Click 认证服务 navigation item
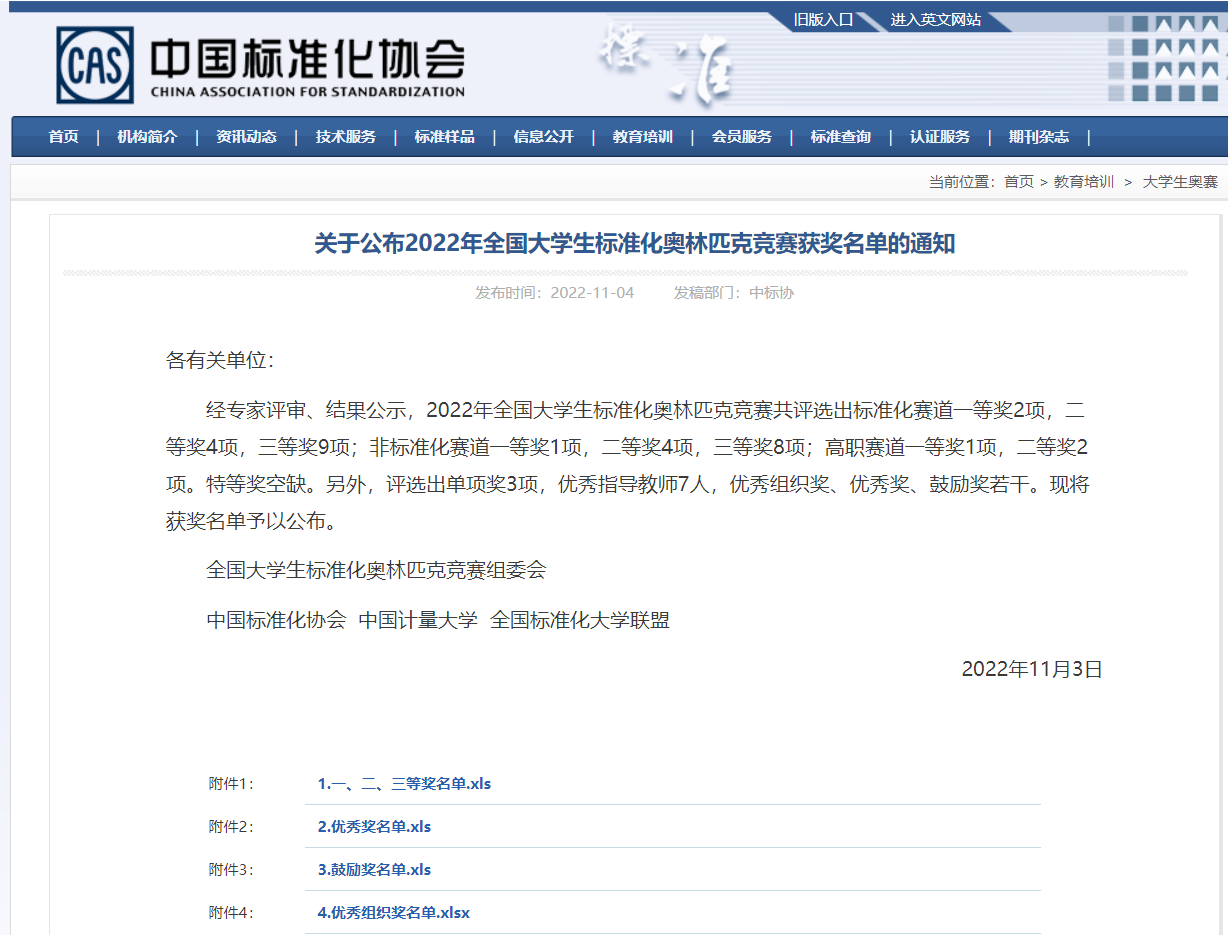 click(939, 137)
